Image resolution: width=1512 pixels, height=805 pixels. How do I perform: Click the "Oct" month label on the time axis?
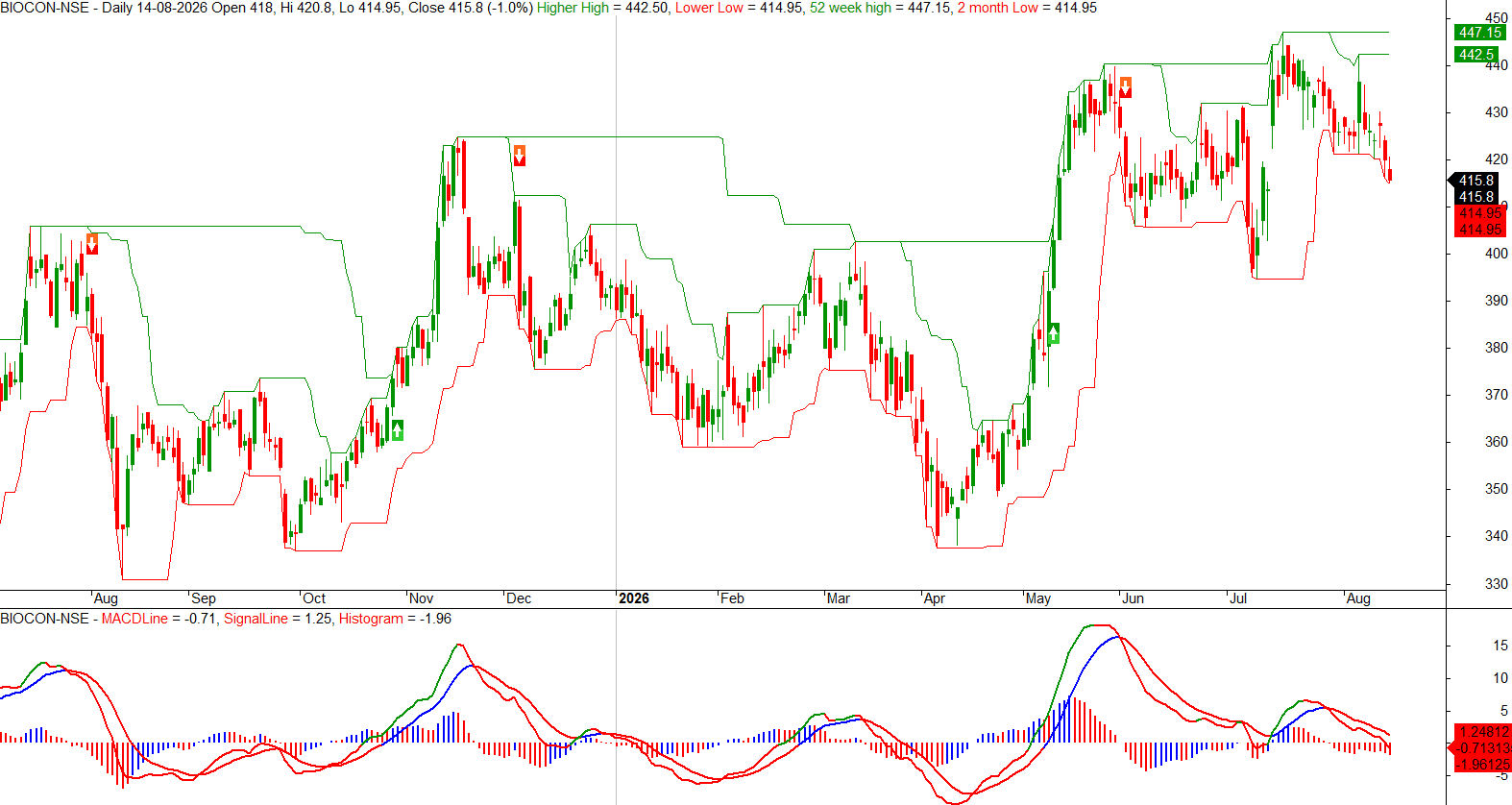point(314,598)
